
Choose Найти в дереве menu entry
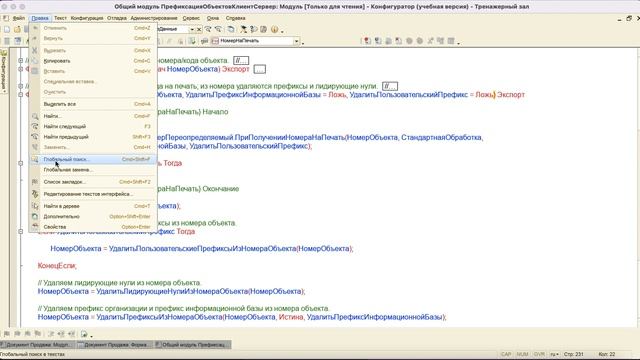[93, 206]
